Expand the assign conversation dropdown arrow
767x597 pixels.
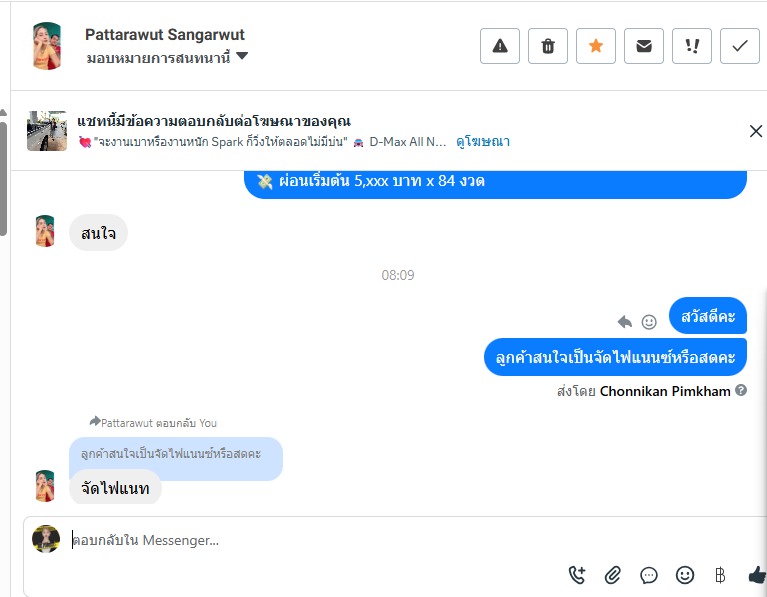pyautogui.click(x=242, y=56)
